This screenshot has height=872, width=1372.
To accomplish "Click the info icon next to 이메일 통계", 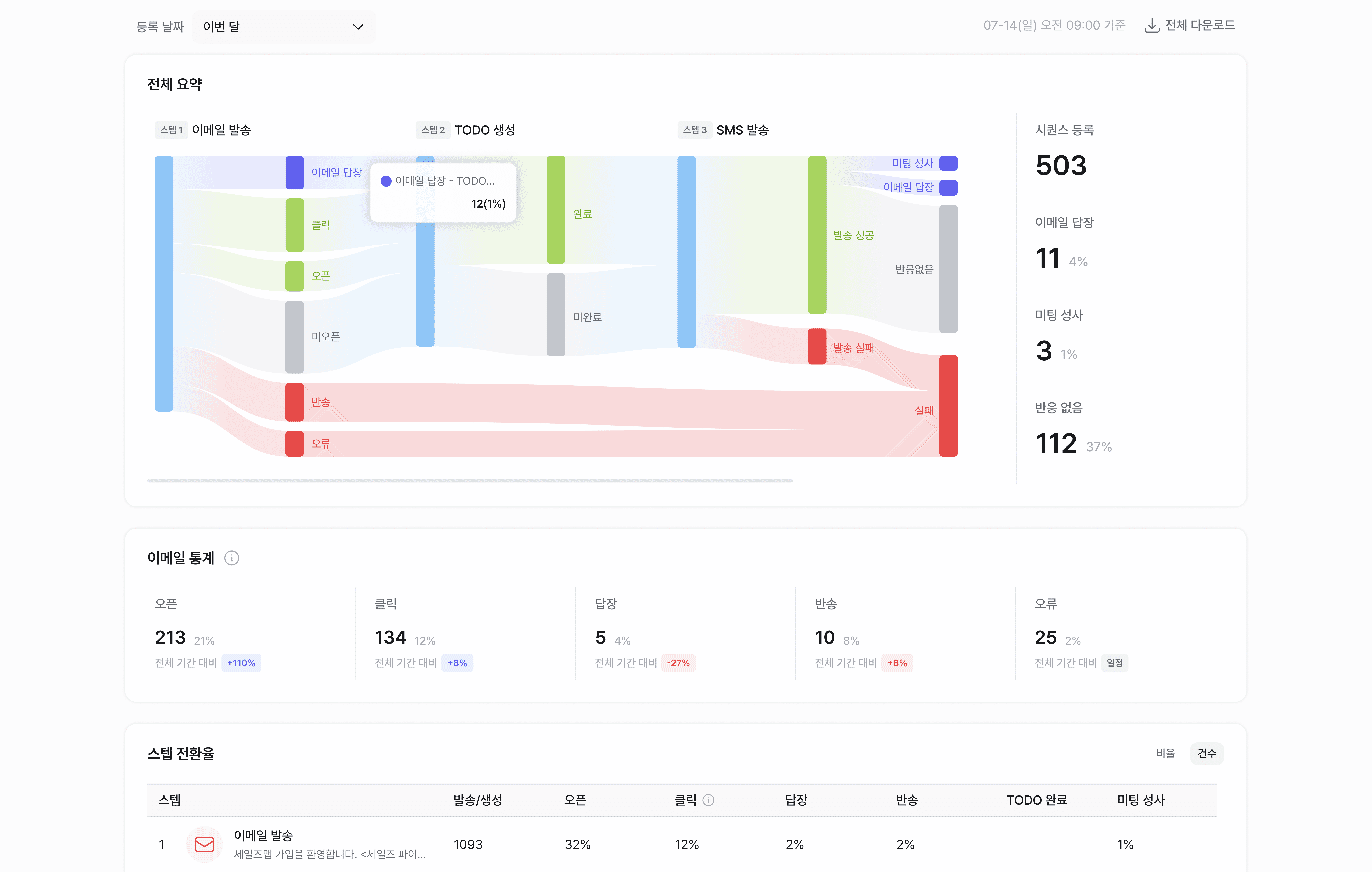I will pos(231,558).
